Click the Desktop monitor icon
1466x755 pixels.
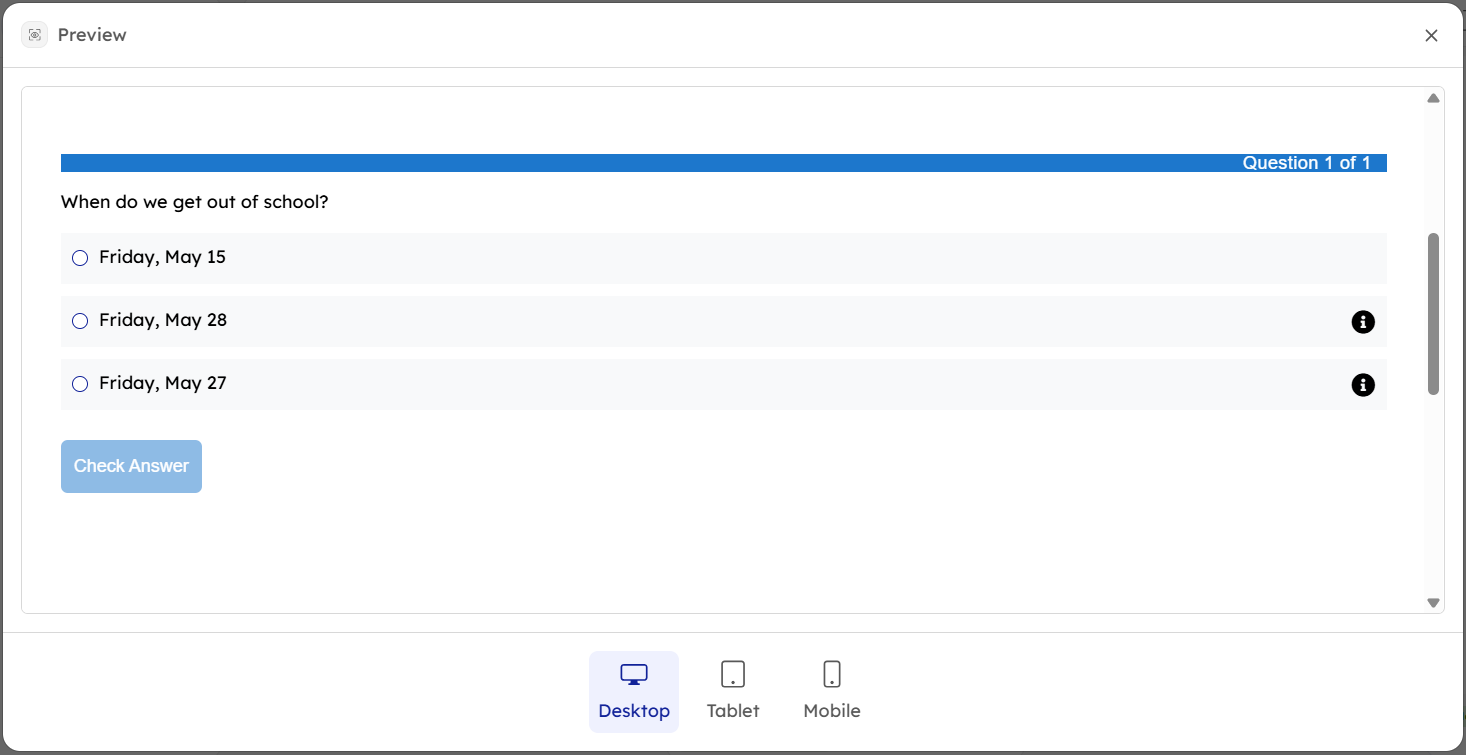pyautogui.click(x=634, y=675)
